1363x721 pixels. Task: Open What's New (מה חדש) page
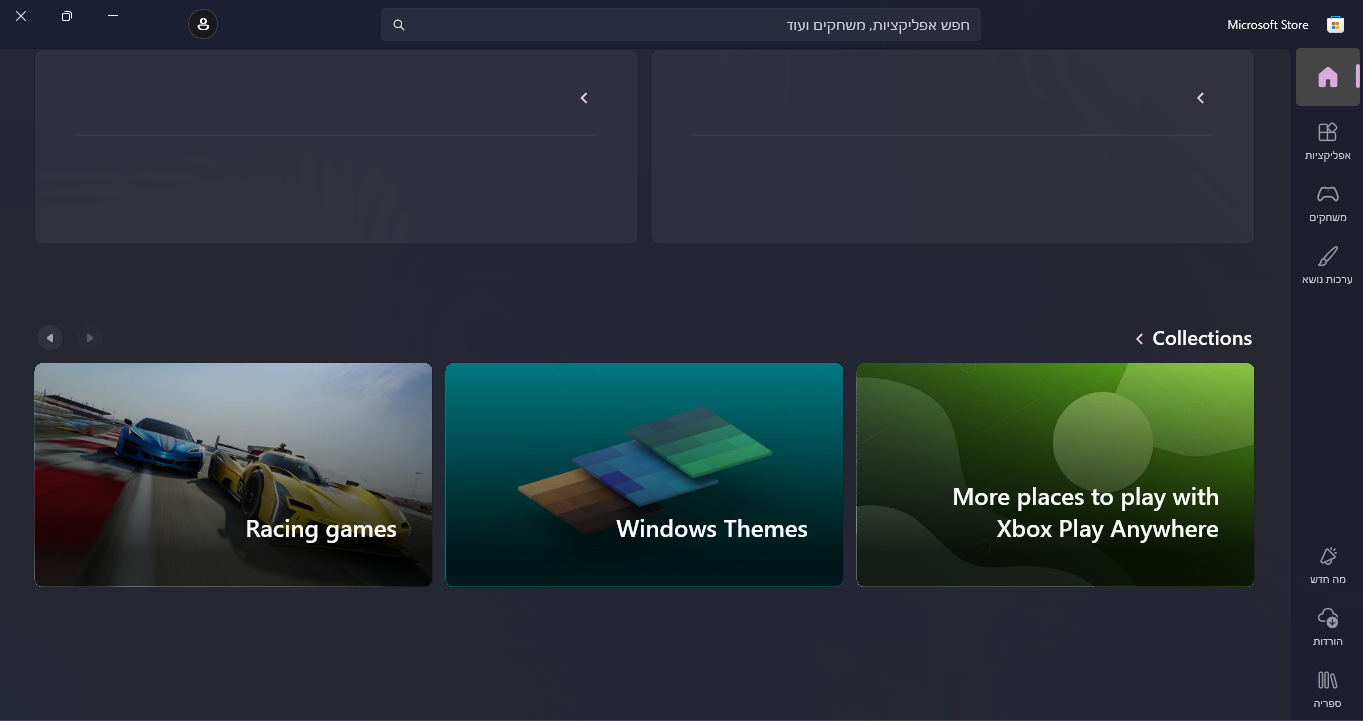coord(1327,565)
